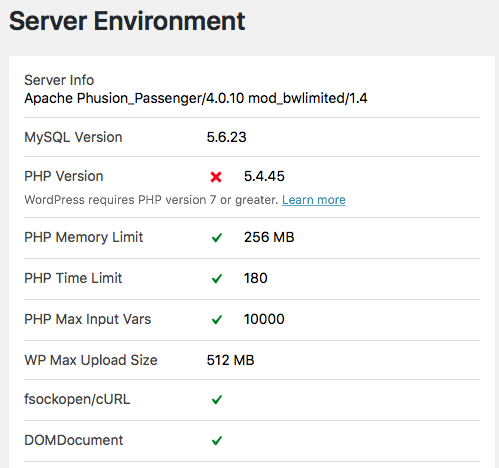Screen dimensions: 499x468
Task: Click the red X icon beside PHP Version
Action: pyautogui.click(x=216, y=177)
